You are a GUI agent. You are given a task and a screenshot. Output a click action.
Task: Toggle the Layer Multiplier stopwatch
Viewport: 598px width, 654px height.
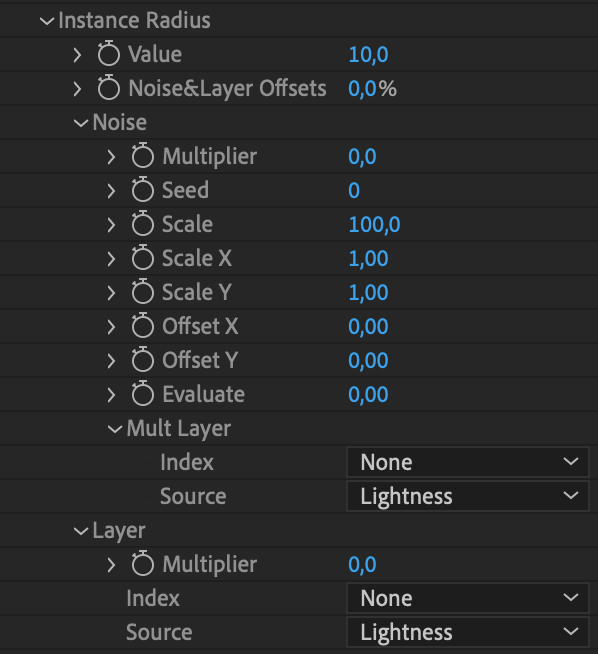point(143,563)
